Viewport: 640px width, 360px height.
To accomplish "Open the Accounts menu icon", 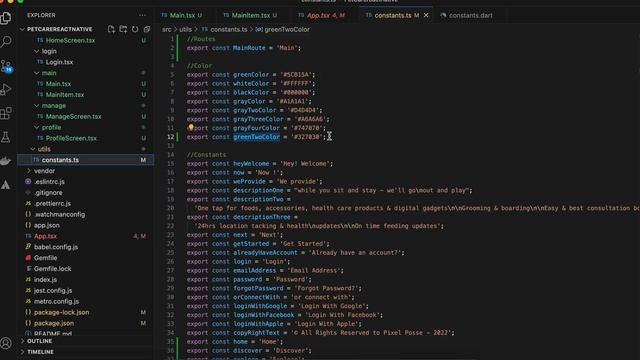I will [6, 343].
